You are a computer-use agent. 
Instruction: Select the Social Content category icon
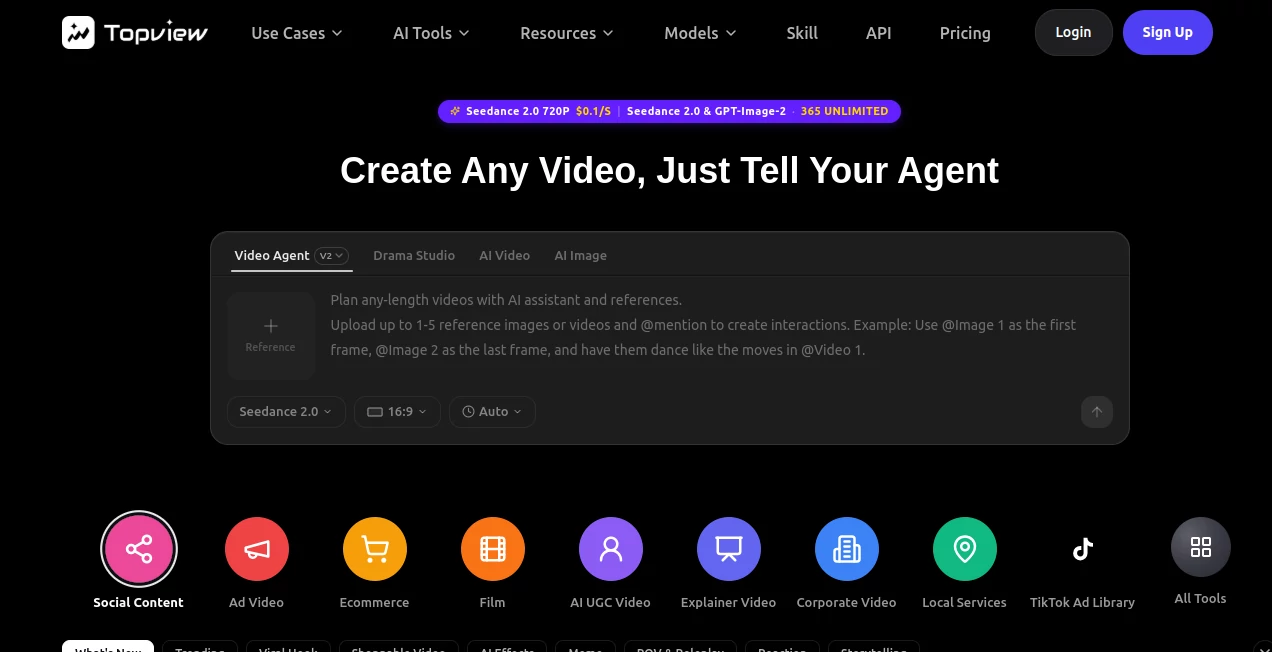139,549
